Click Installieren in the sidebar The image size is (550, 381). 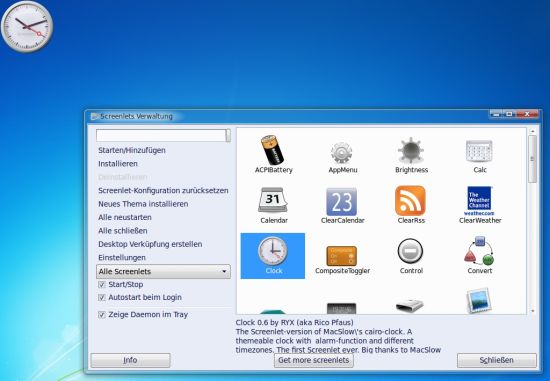coord(118,164)
